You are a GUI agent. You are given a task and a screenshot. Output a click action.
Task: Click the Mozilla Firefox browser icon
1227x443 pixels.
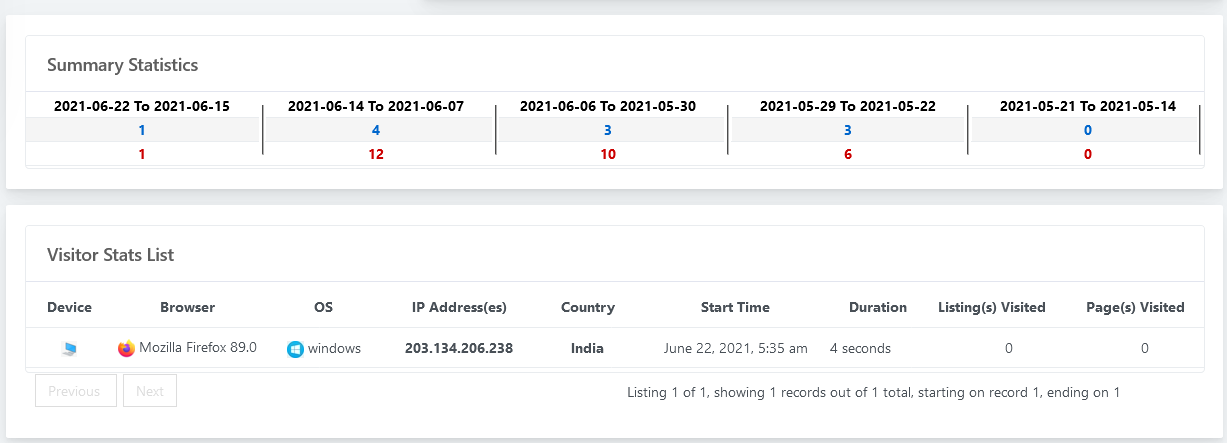(126, 349)
